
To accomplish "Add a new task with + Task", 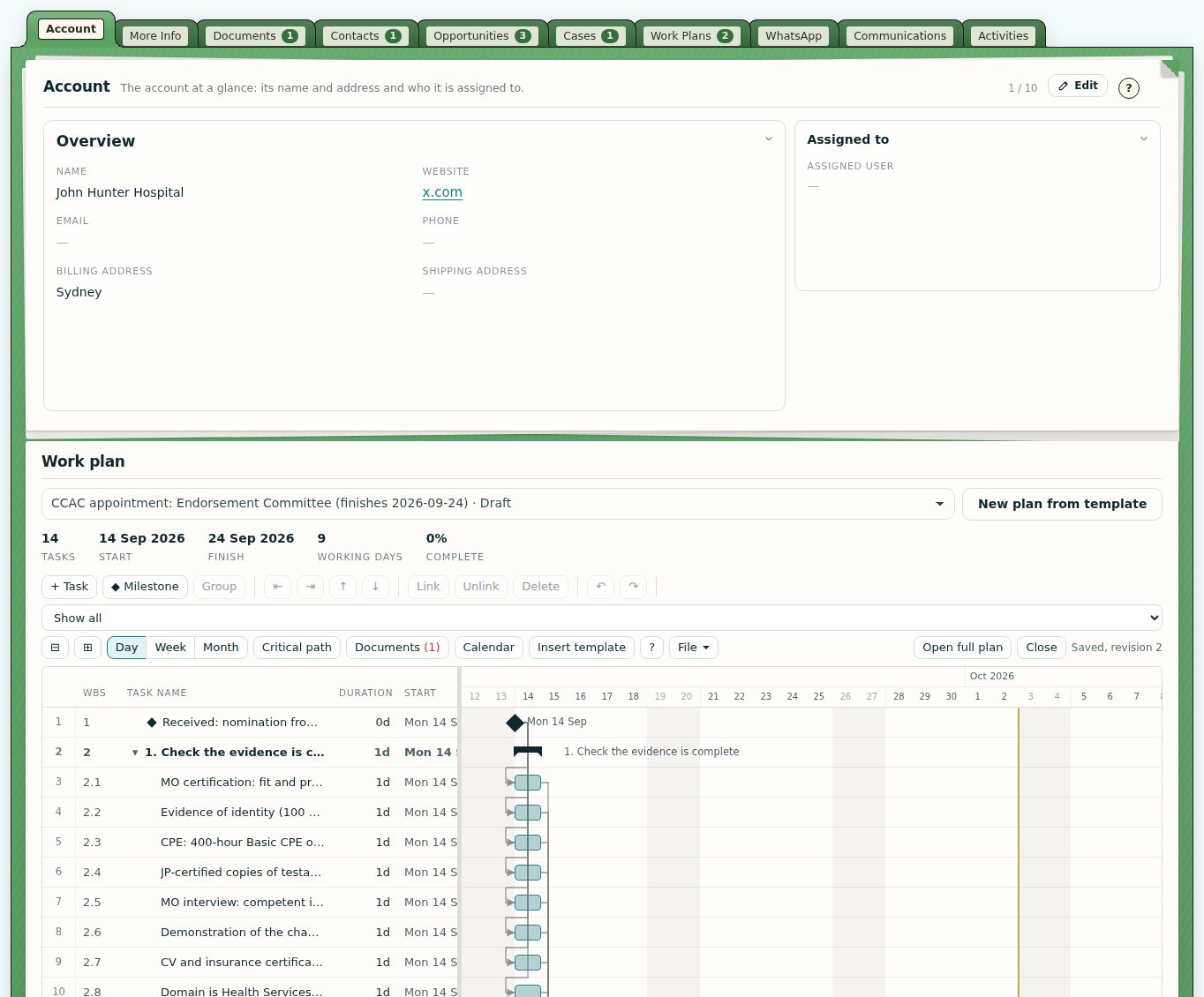I will click(69, 587).
